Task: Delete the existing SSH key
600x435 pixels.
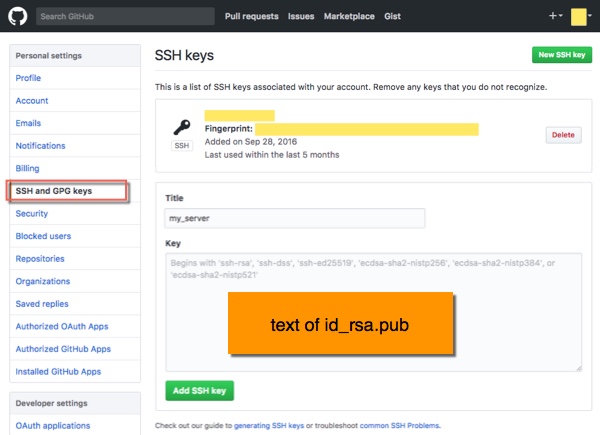Action: pos(563,135)
